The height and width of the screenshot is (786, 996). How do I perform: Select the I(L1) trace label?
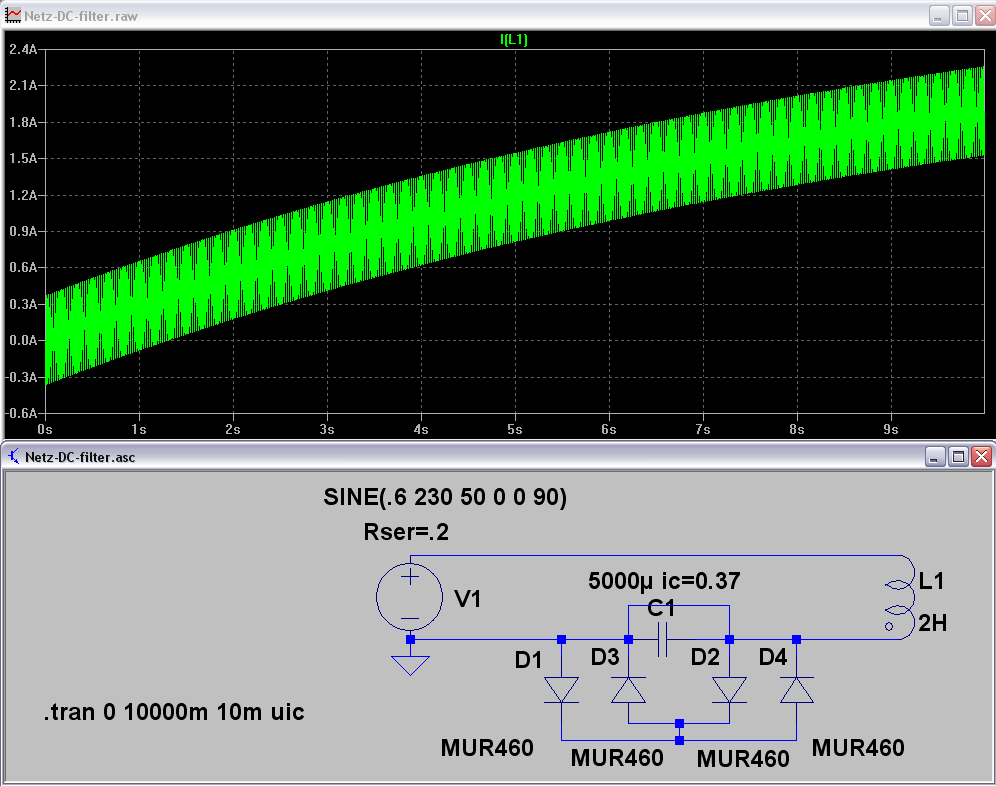coord(514,40)
